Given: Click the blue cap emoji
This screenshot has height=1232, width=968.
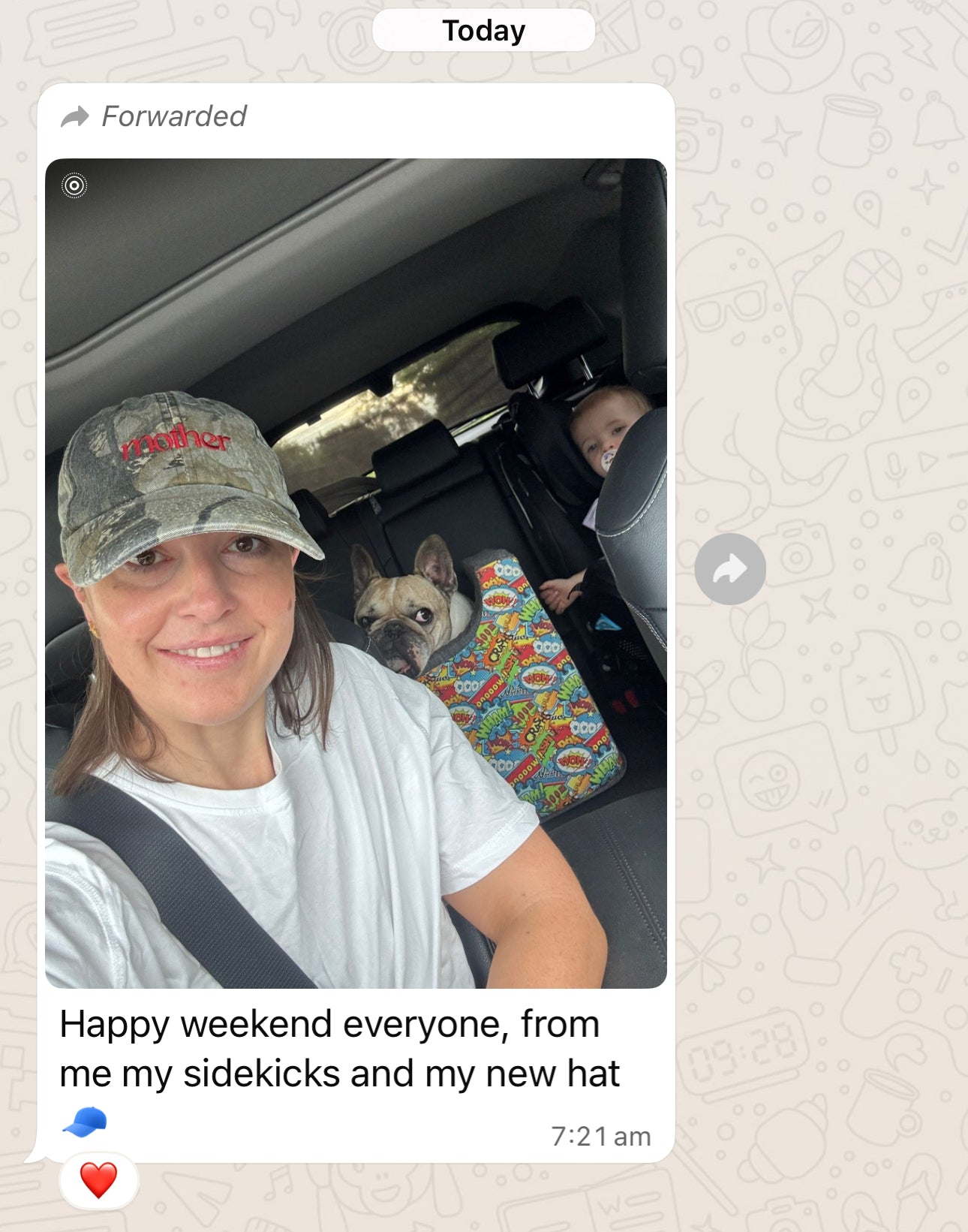Looking at the screenshot, I should click(84, 1122).
